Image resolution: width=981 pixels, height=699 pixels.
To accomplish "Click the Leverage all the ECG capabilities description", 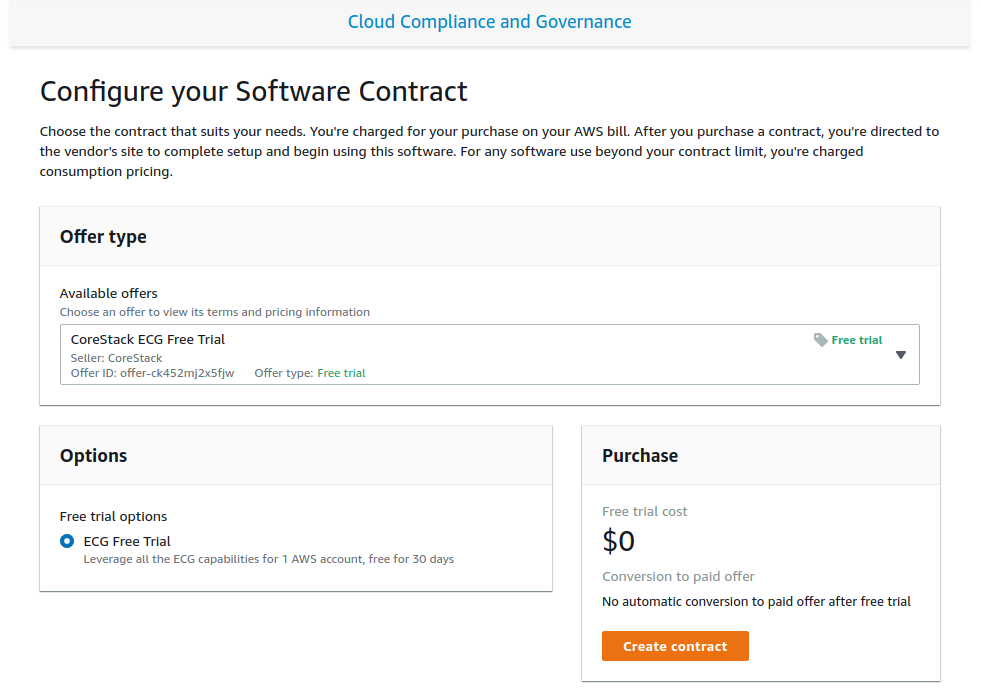I will (x=268, y=559).
